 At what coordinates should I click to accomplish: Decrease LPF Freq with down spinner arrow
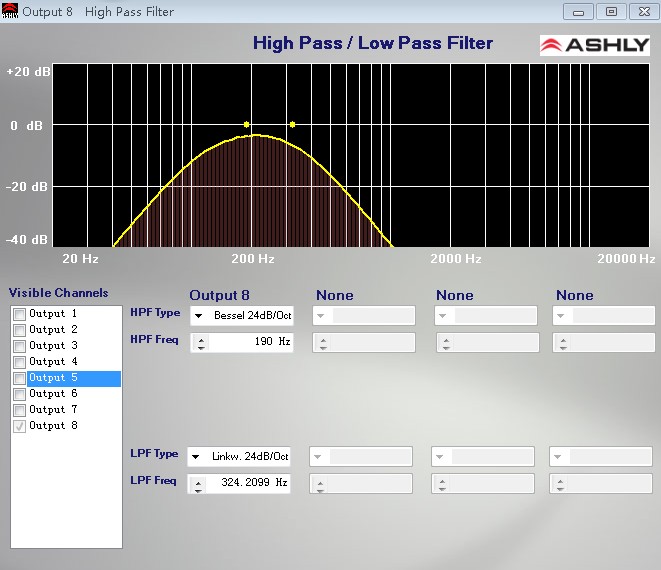[198, 490]
